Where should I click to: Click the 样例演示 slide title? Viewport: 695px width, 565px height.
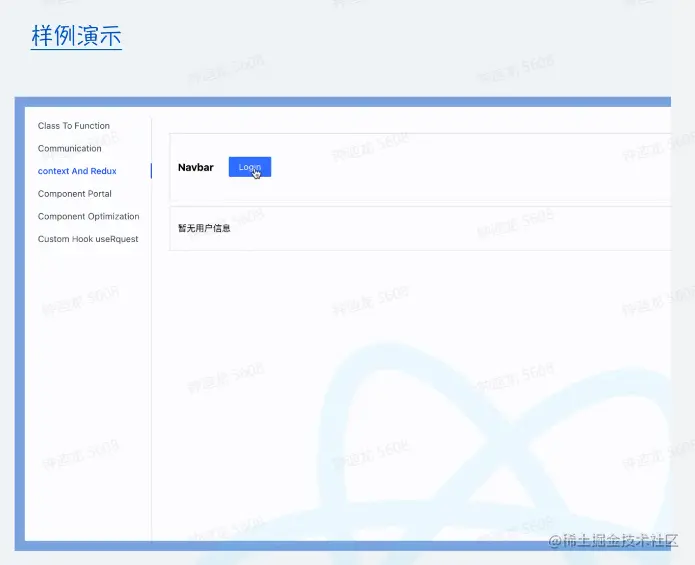76,35
